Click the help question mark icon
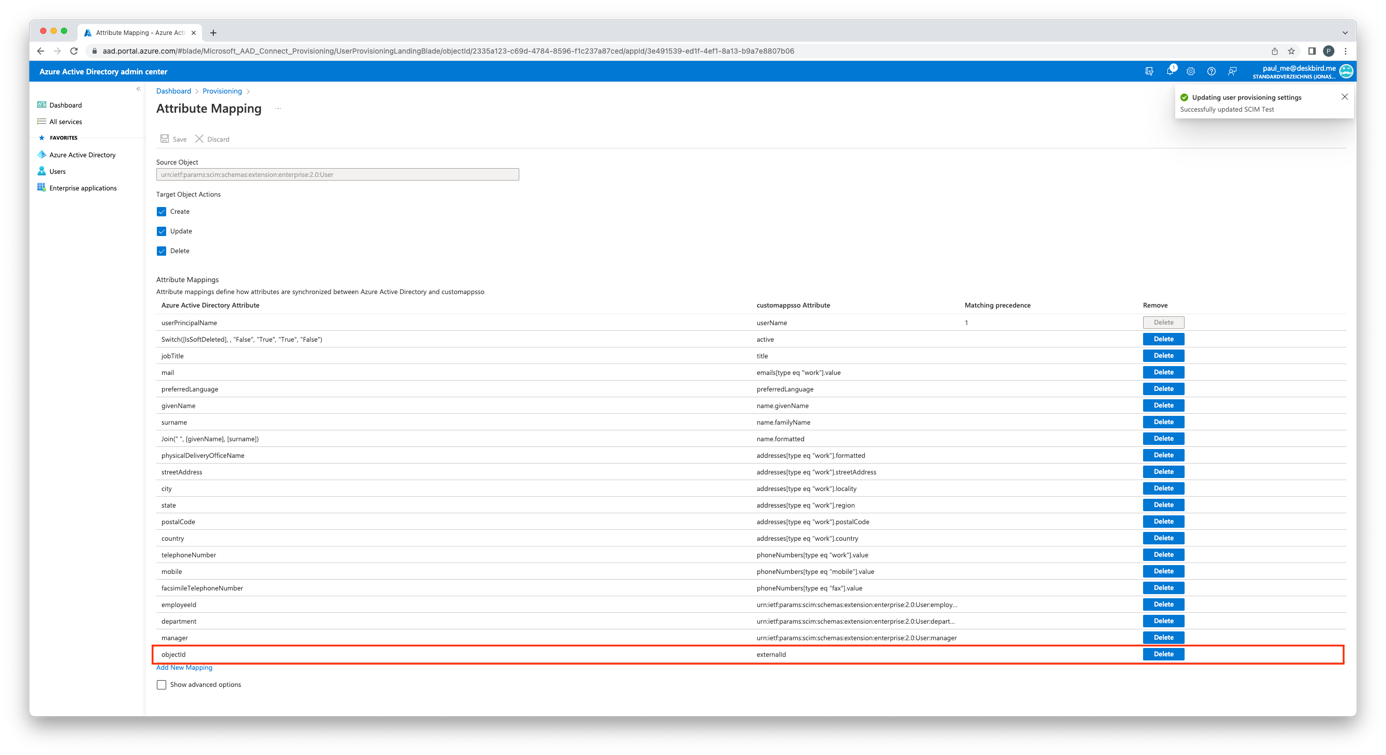Screen dimensions: 1386x755 coord(1211,72)
